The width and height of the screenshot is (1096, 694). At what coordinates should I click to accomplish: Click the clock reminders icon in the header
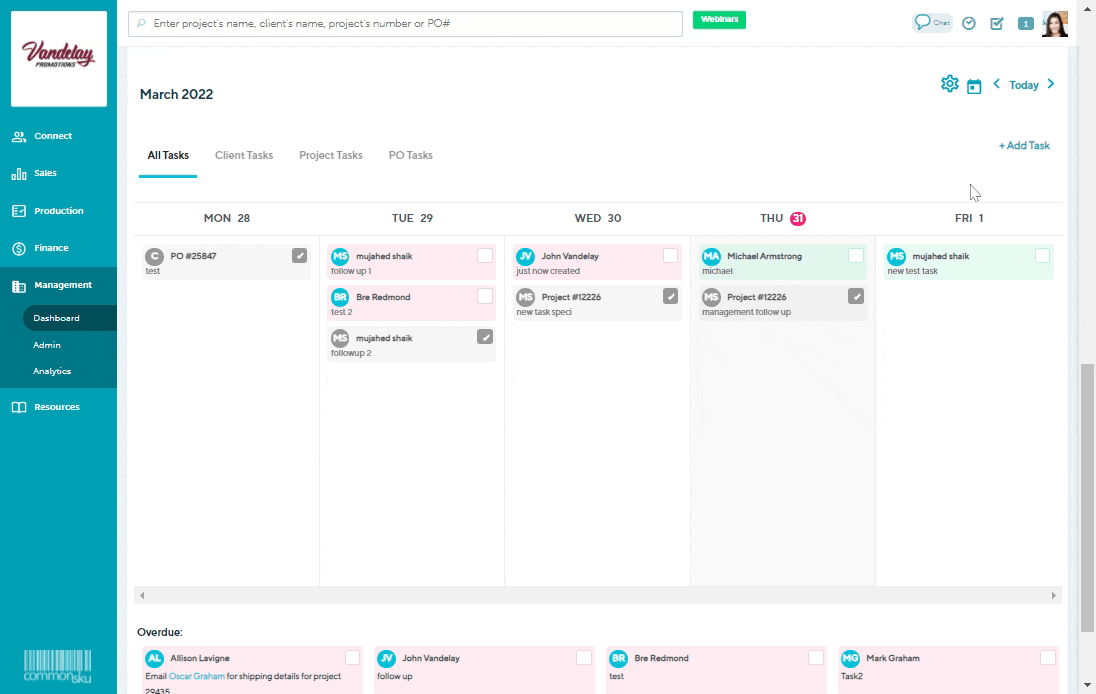(x=968, y=22)
